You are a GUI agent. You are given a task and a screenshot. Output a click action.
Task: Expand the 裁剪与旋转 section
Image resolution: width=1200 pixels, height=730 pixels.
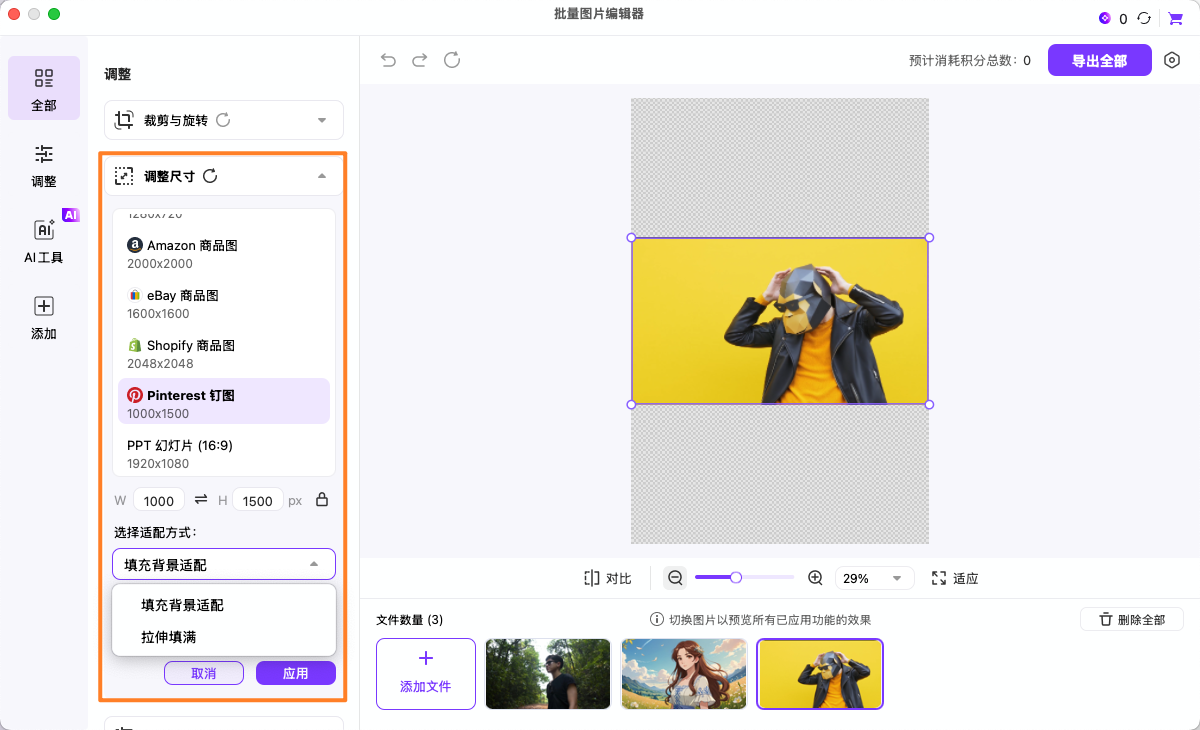pos(322,120)
